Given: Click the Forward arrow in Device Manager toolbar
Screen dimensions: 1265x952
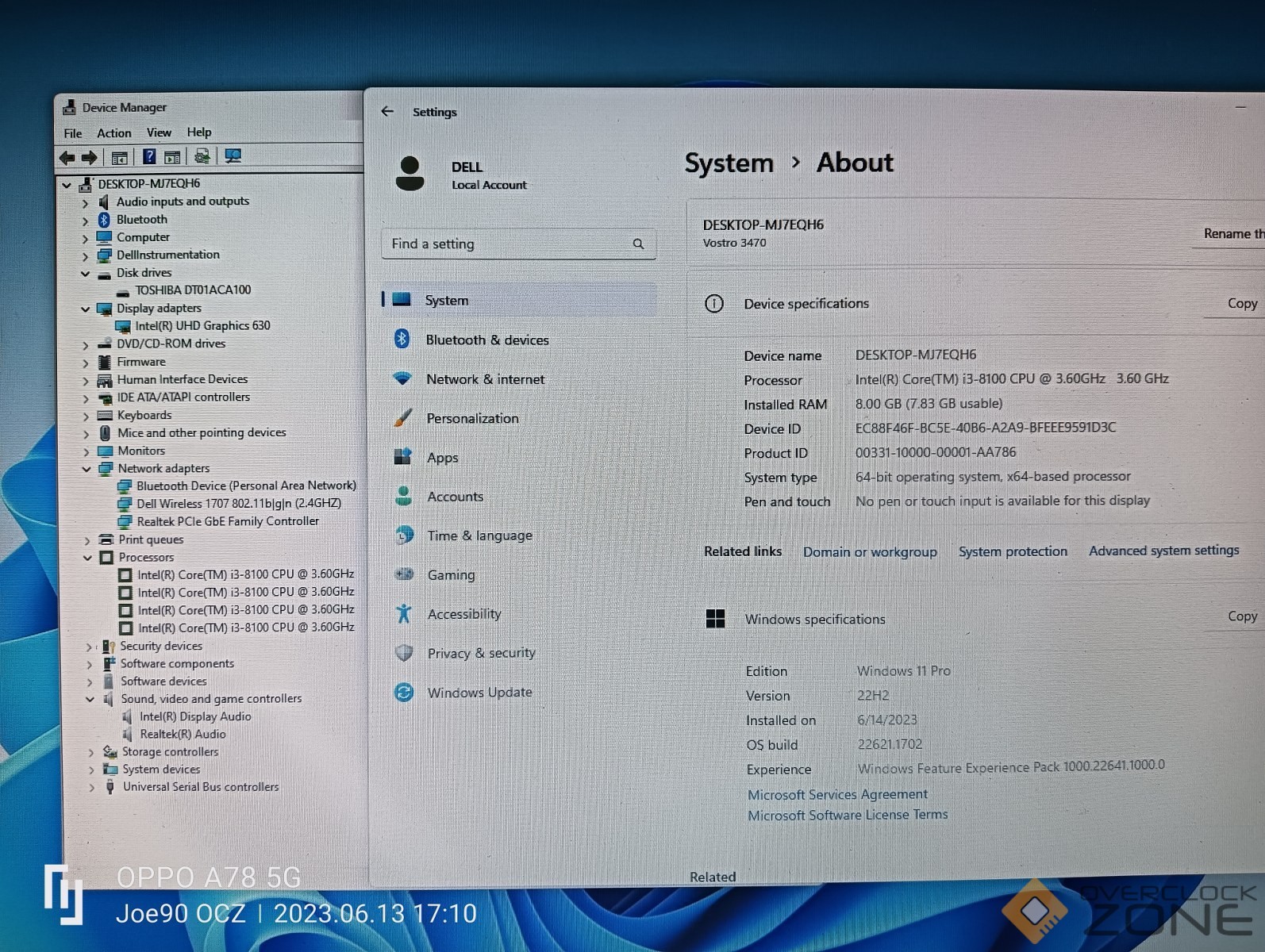Looking at the screenshot, I should click(x=90, y=158).
